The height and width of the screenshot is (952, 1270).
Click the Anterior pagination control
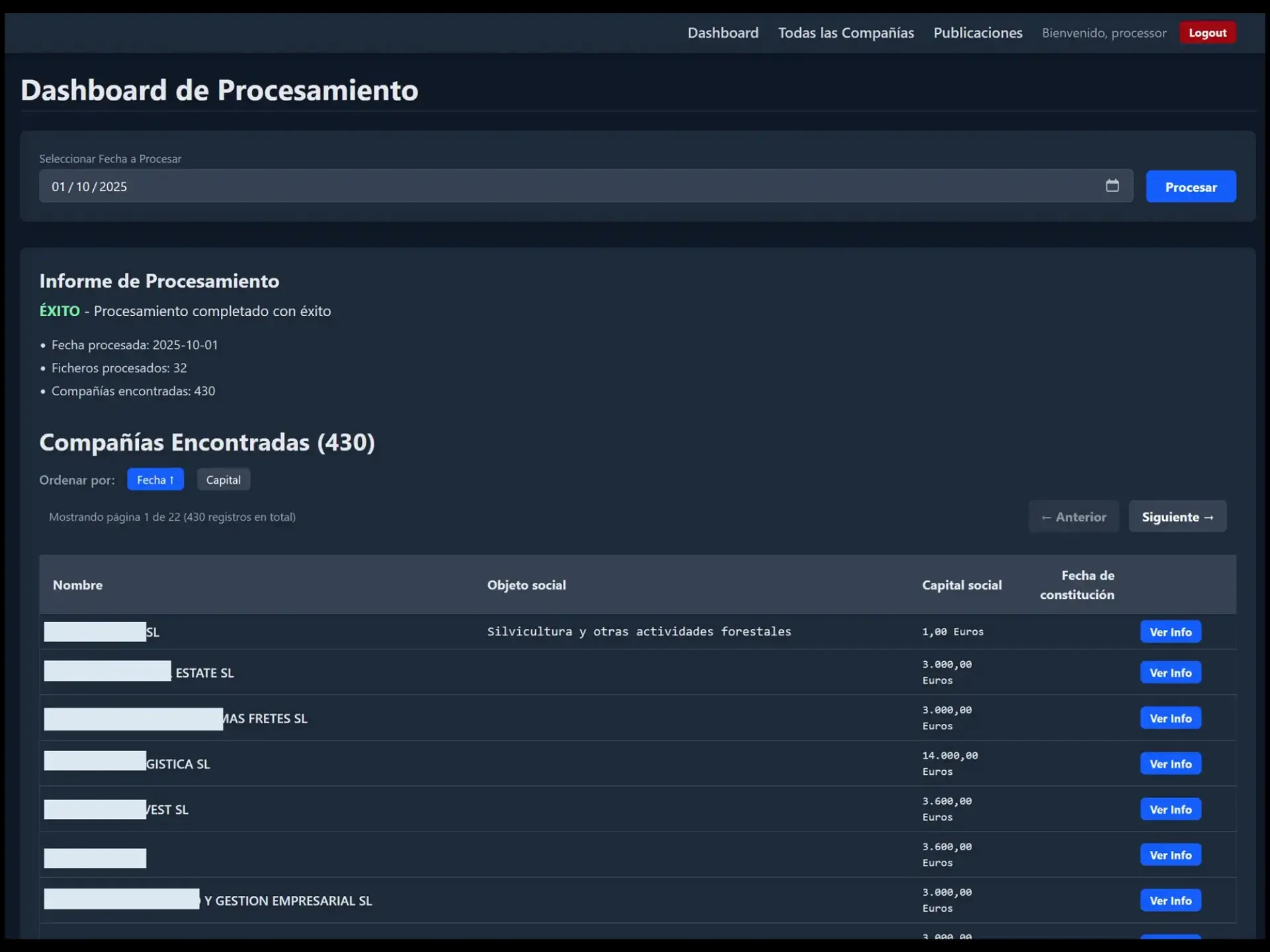[1074, 516]
